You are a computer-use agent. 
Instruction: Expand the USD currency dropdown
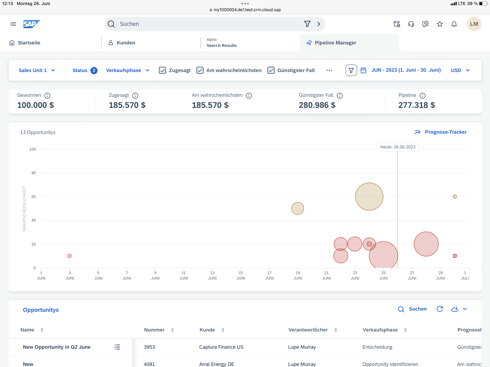tap(460, 70)
